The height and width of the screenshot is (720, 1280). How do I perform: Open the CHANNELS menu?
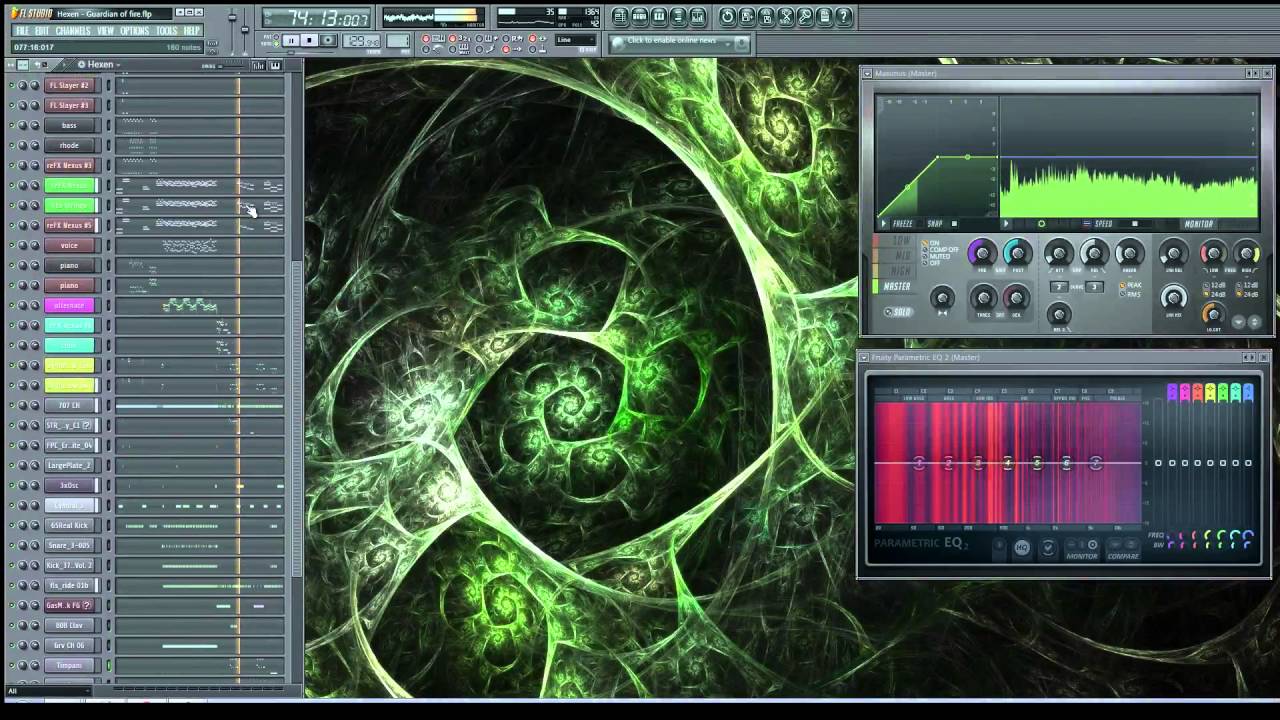point(73,30)
